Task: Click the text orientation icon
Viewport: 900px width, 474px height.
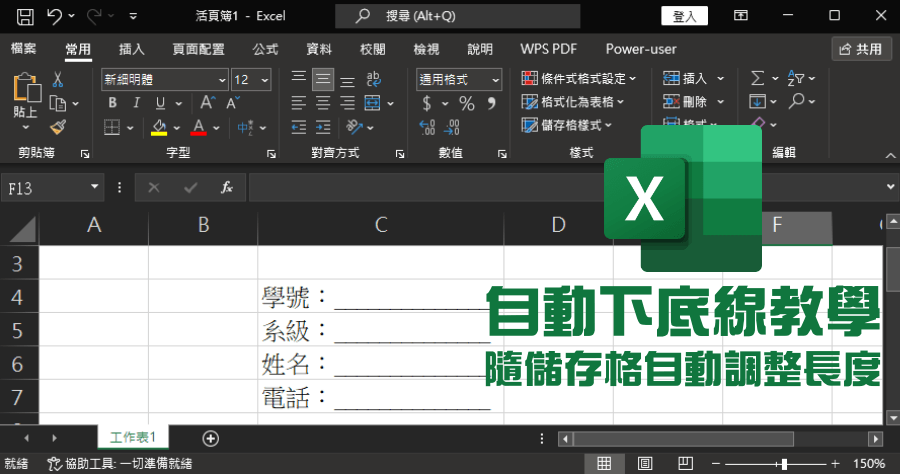Action: coord(354,127)
